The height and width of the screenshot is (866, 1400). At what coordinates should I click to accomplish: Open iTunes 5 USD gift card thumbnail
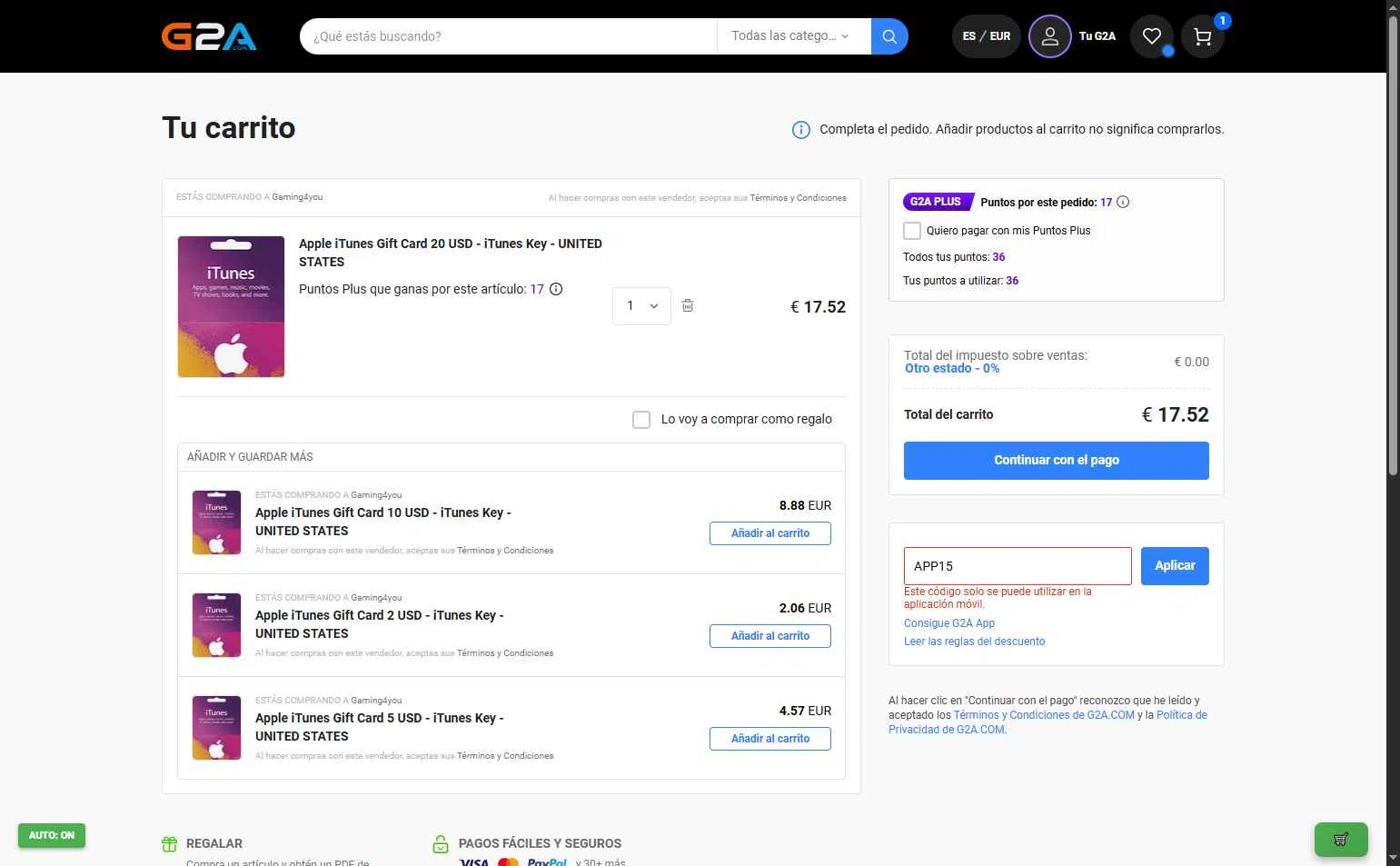[216, 728]
